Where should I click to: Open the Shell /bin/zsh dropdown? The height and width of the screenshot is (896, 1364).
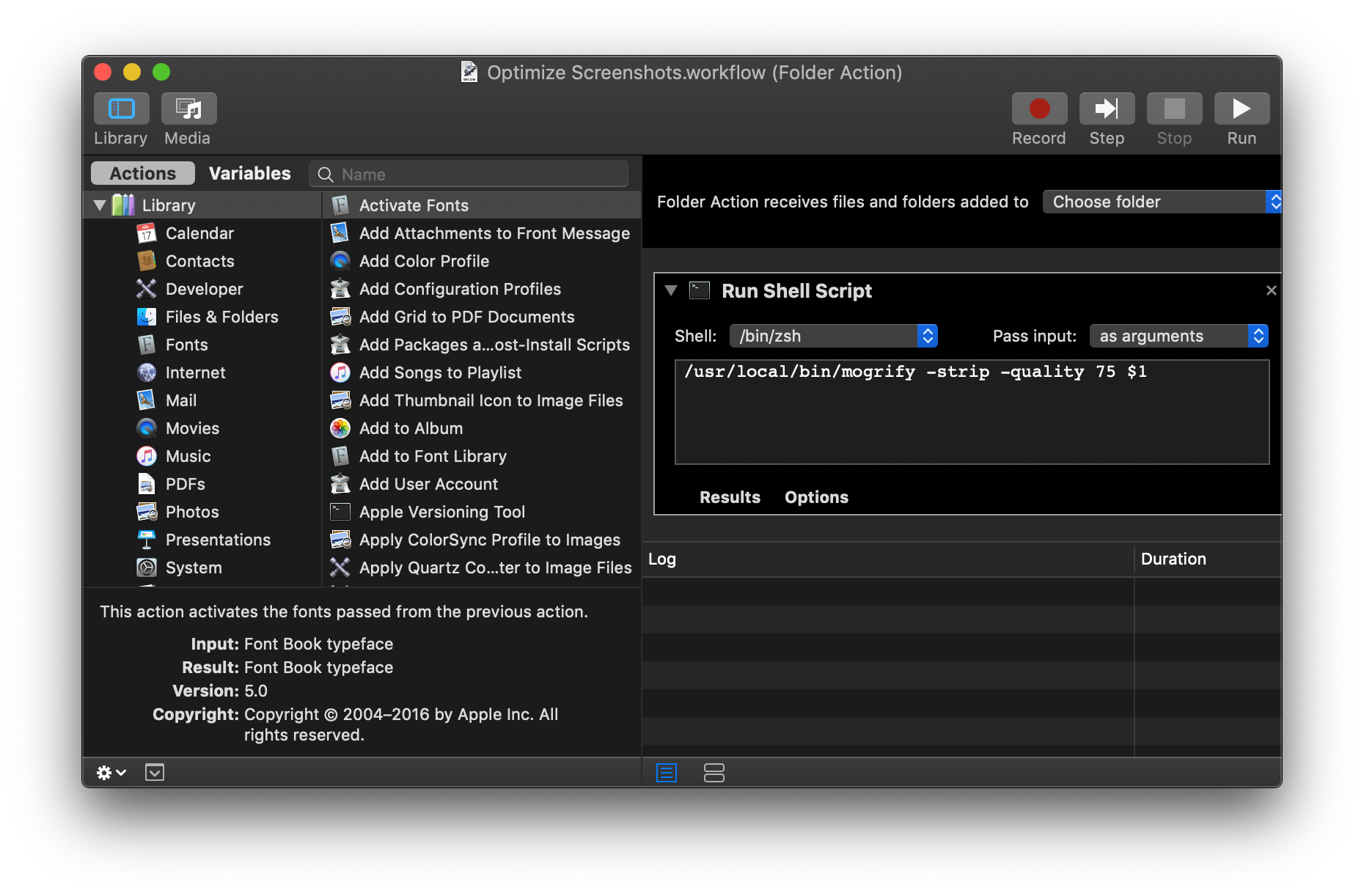tap(833, 336)
